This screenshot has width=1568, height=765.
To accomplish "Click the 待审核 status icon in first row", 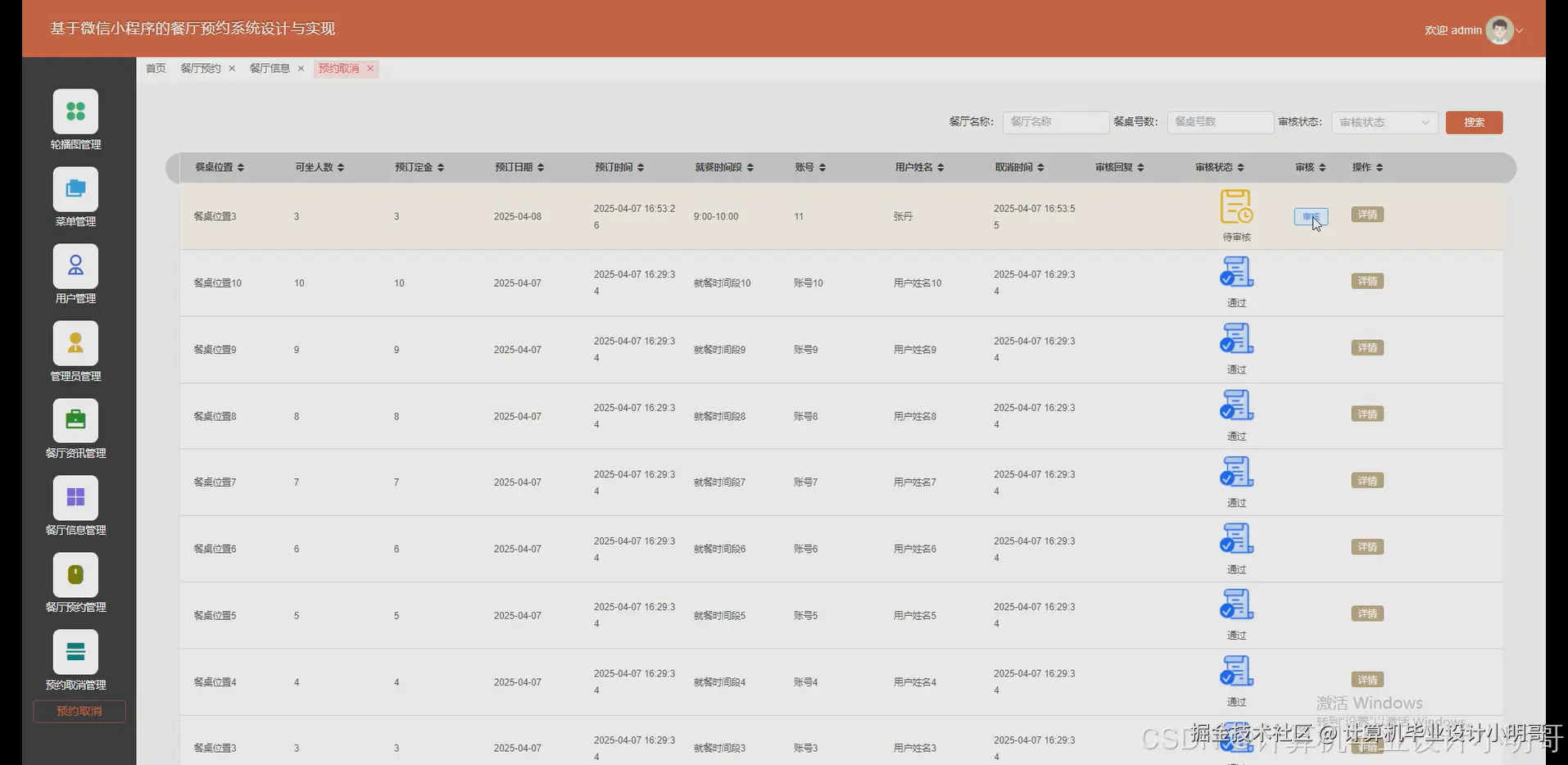I will [1236, 206].
